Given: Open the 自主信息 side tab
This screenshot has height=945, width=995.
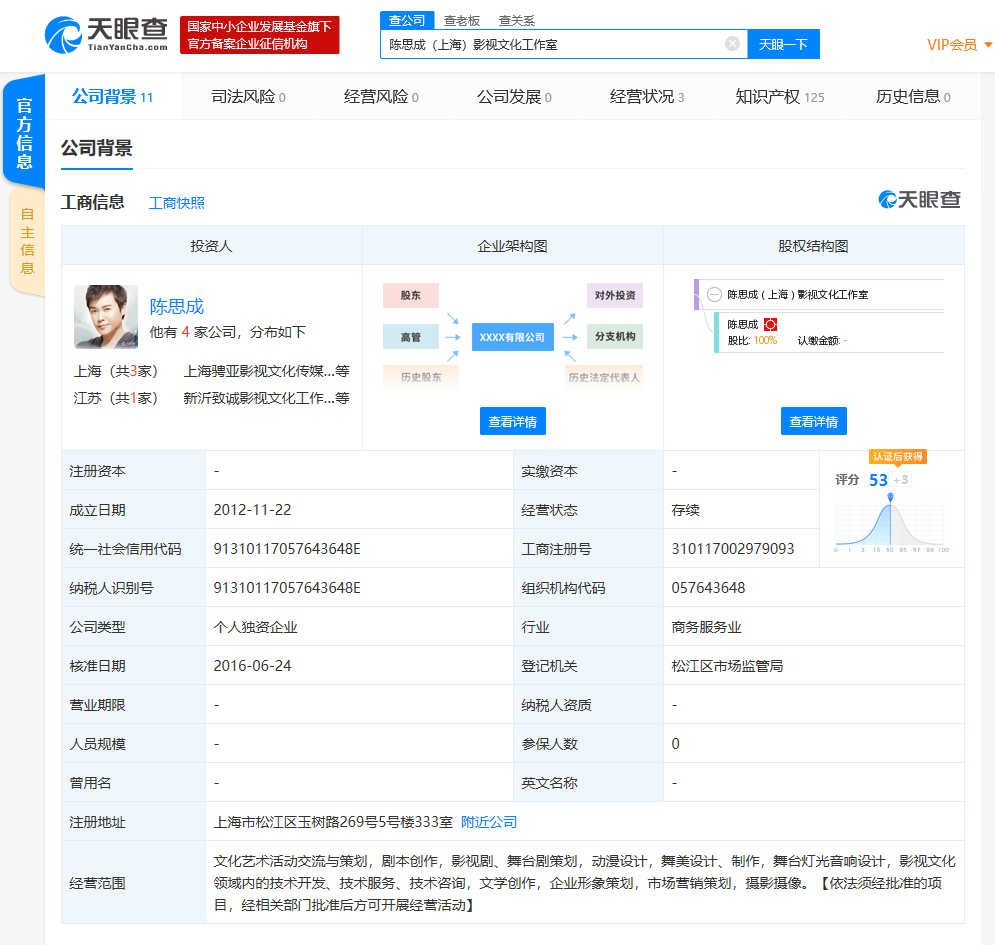Looking at the screenshot, I should pyautogui.click(x=27, y=241).
